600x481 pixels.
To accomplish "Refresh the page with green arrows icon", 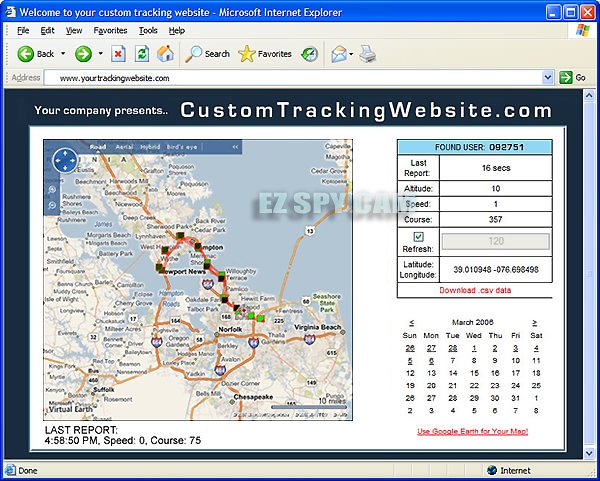I will click(x=142, y=54).
